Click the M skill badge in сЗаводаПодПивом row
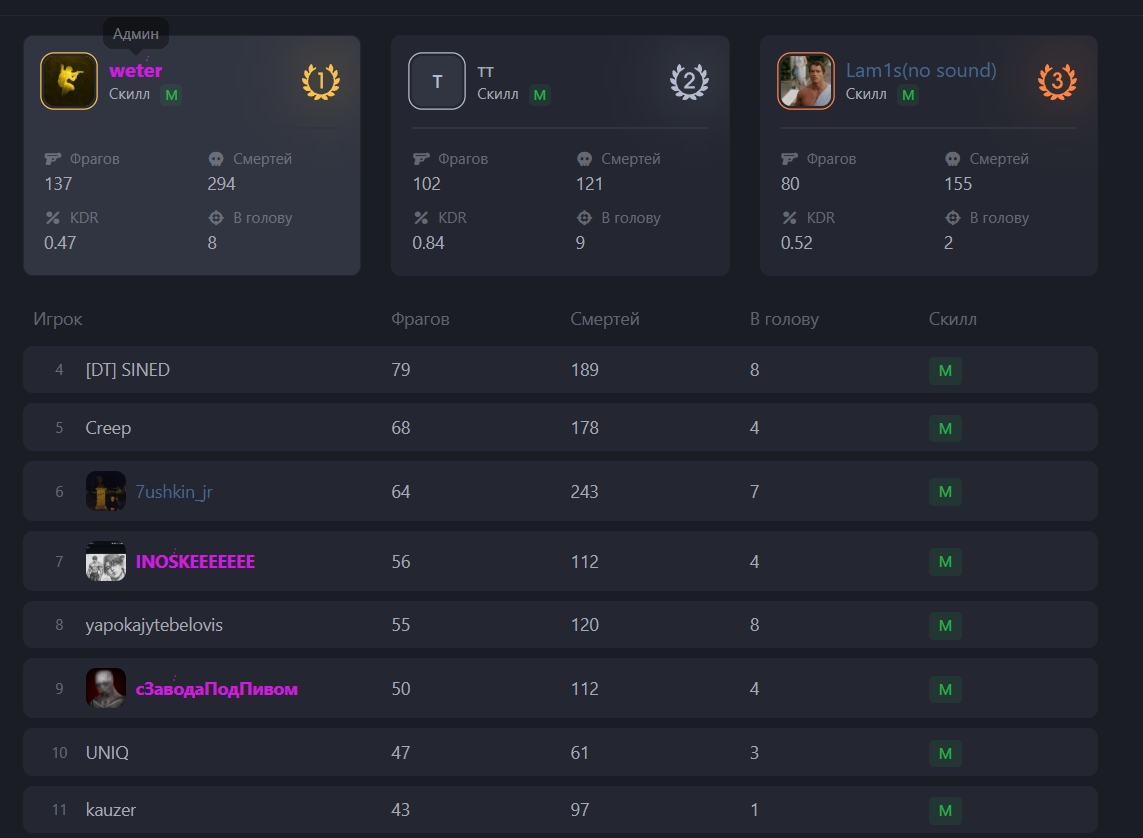Screen dimensions: 1143x838 [945, 689]
